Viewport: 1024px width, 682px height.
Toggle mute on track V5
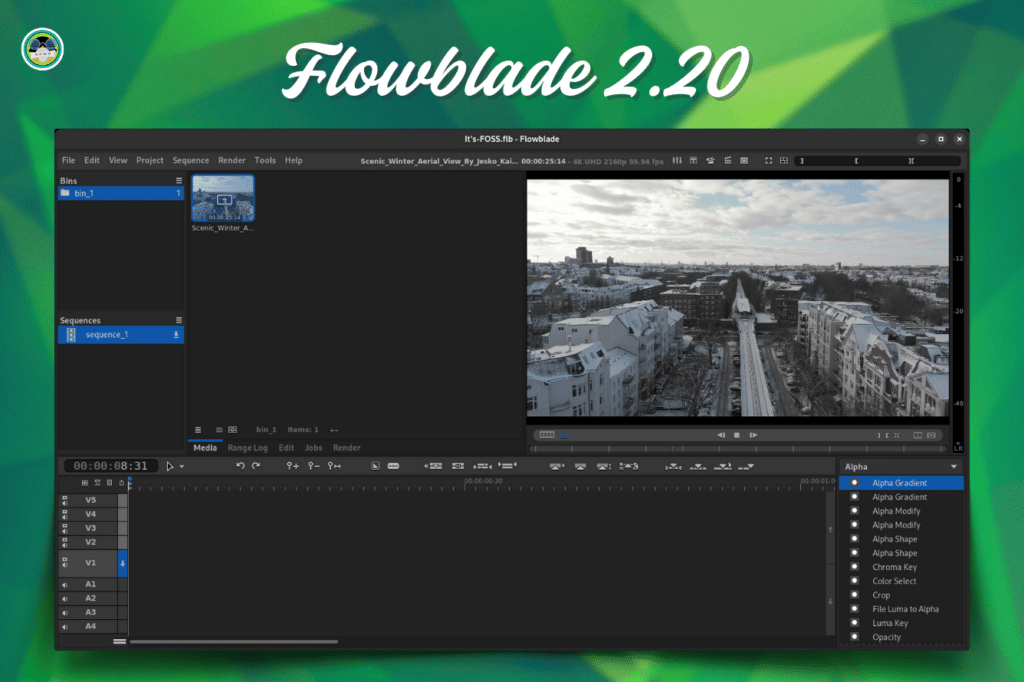65,500
